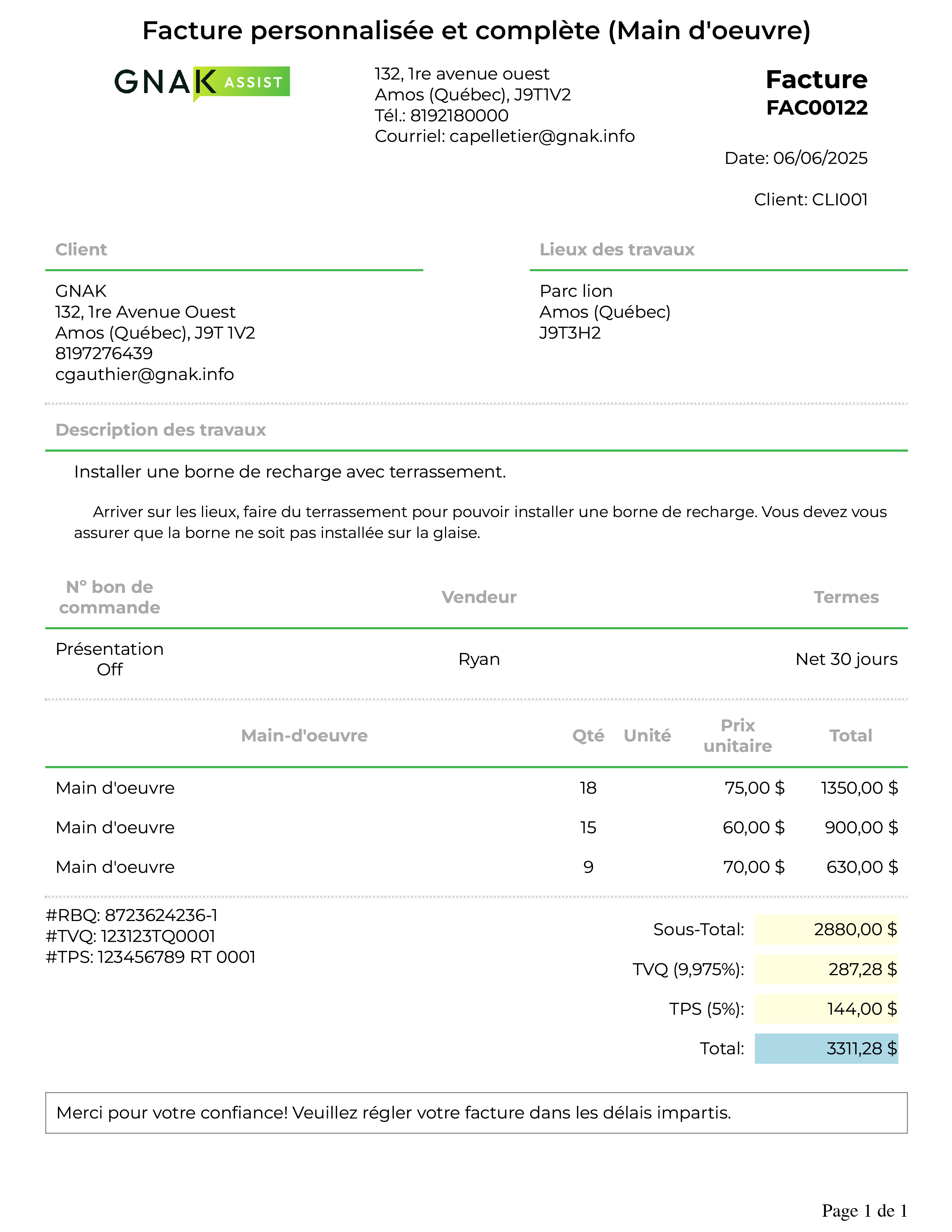
Task: Click the Description des travaux heading
Action: pyautogui.click(x=161, y=430)
